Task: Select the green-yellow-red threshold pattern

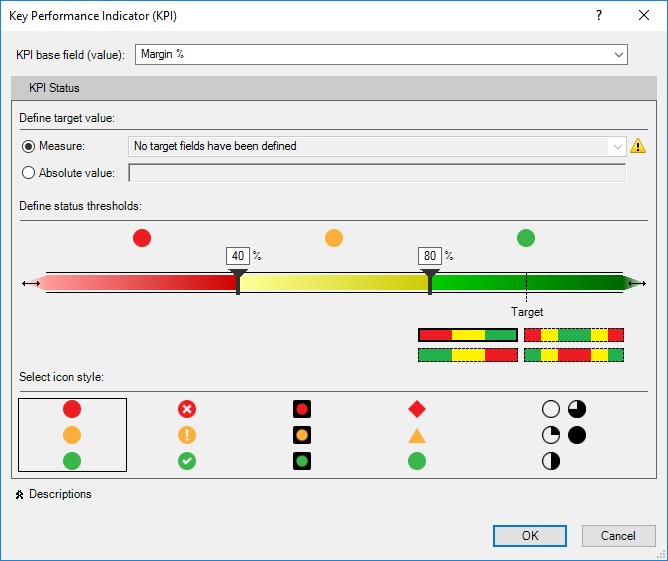Action: coord(468,355)
